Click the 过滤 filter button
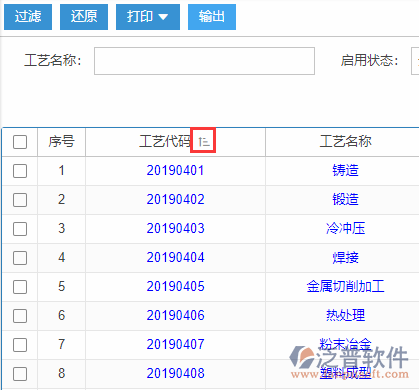419x390 pixels. (x=28, y=17)
